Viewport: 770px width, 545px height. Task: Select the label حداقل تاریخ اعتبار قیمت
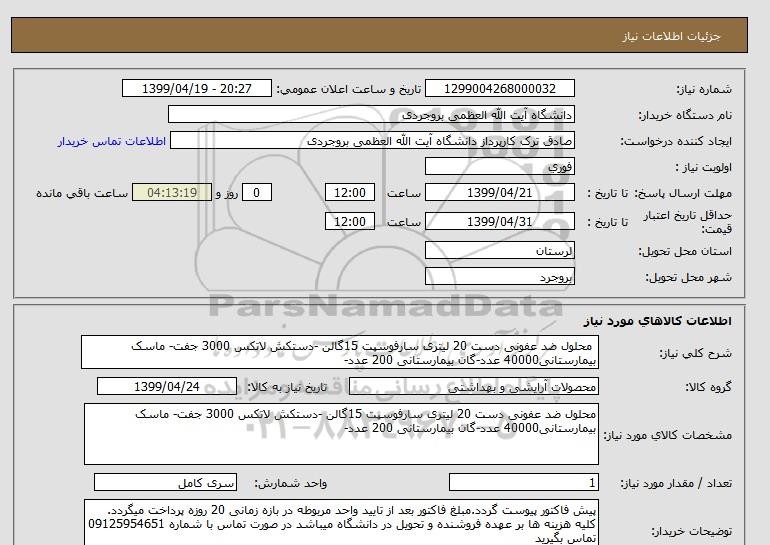point(688,222)
